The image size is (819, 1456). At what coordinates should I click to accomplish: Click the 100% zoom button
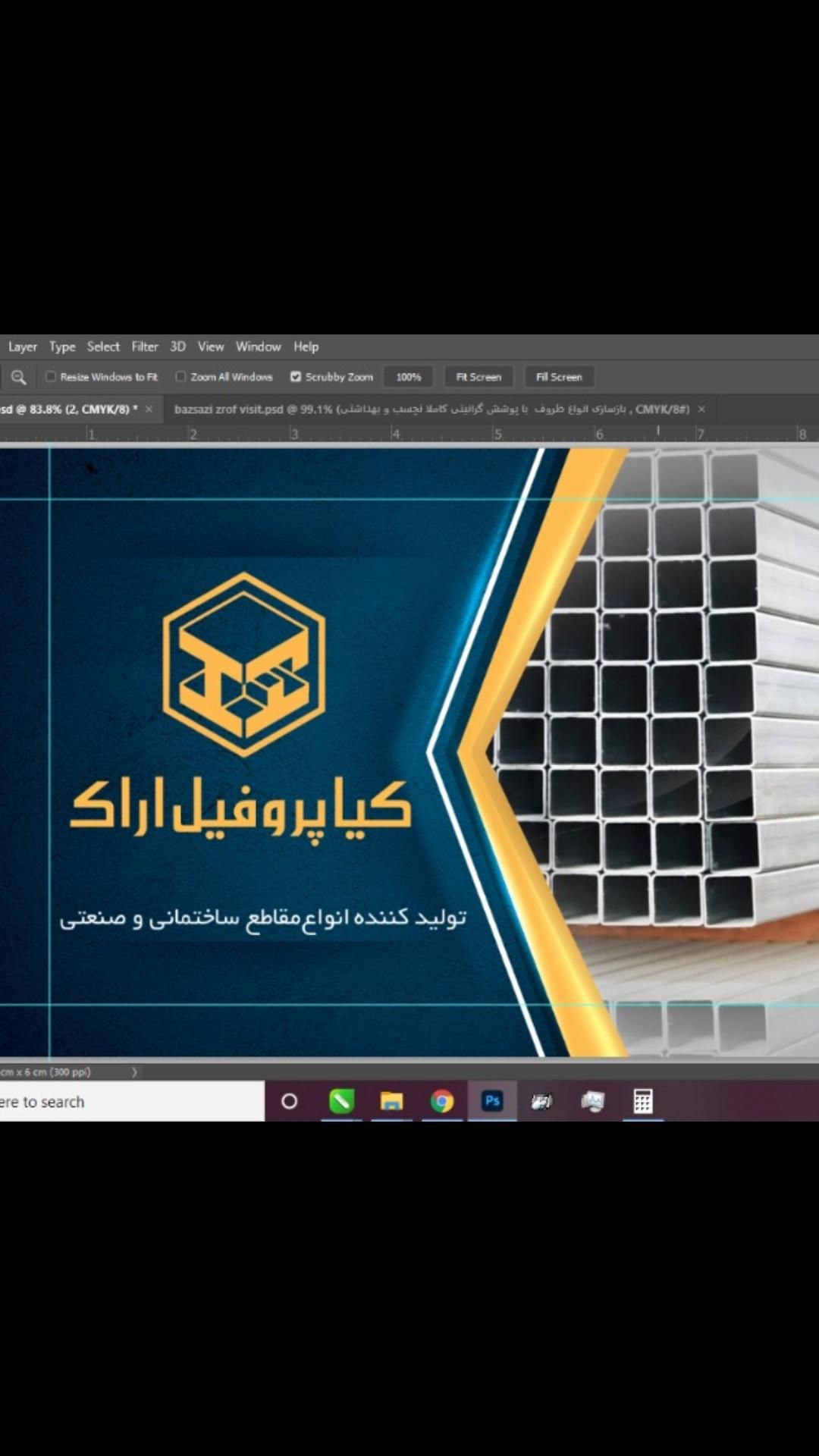pyautogui.click(x=408, y=377)
